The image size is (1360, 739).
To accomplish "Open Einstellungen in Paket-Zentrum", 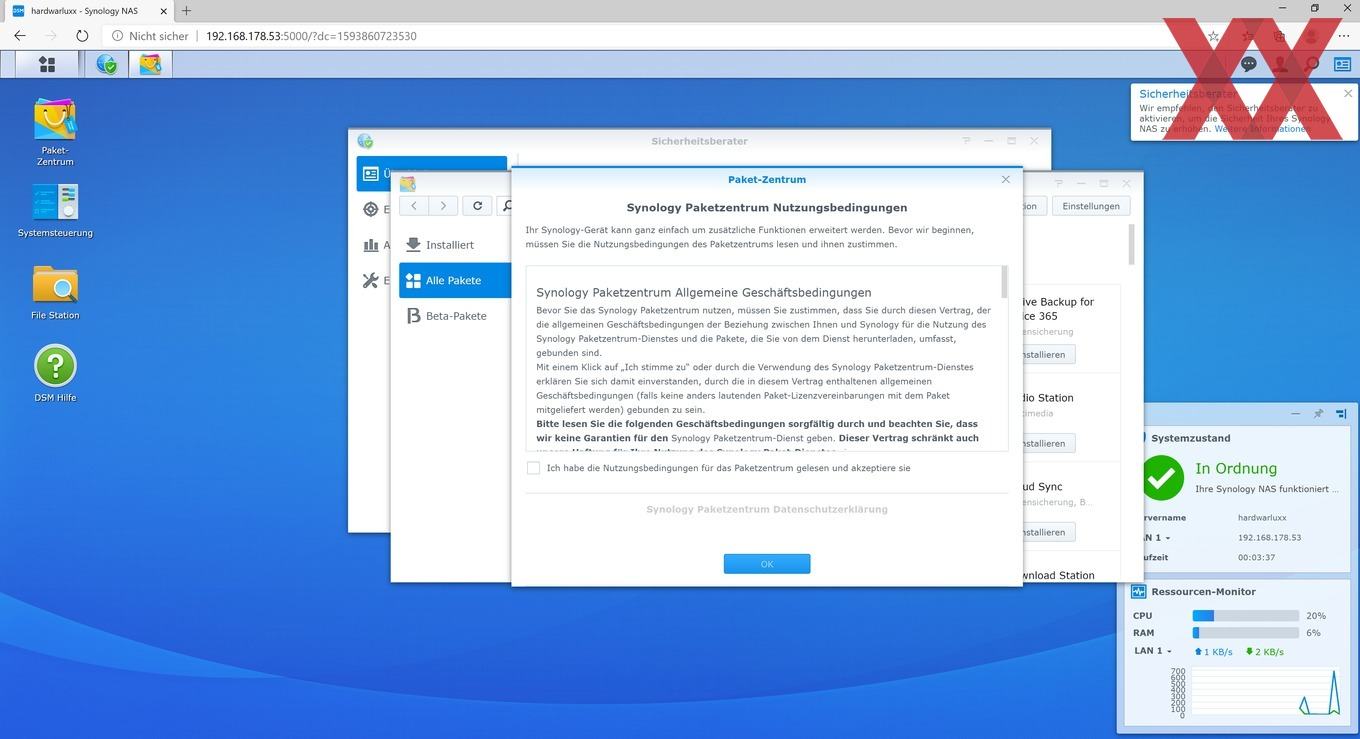I will [x=1091, y=205].
